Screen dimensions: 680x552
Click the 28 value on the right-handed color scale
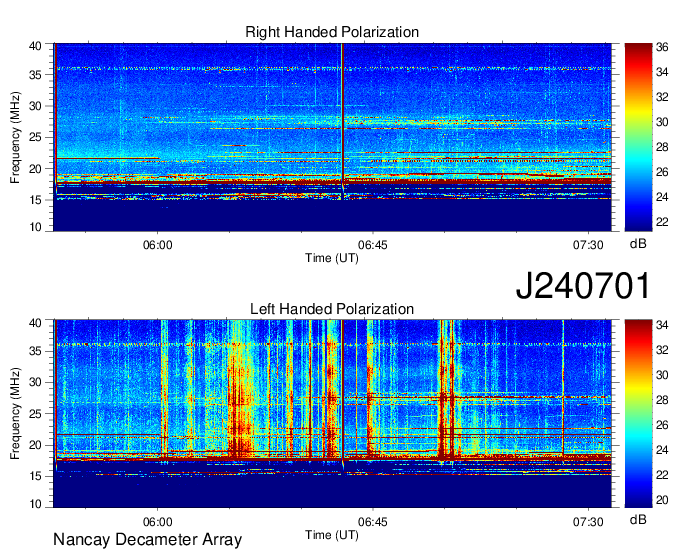[x=662, y=147]
